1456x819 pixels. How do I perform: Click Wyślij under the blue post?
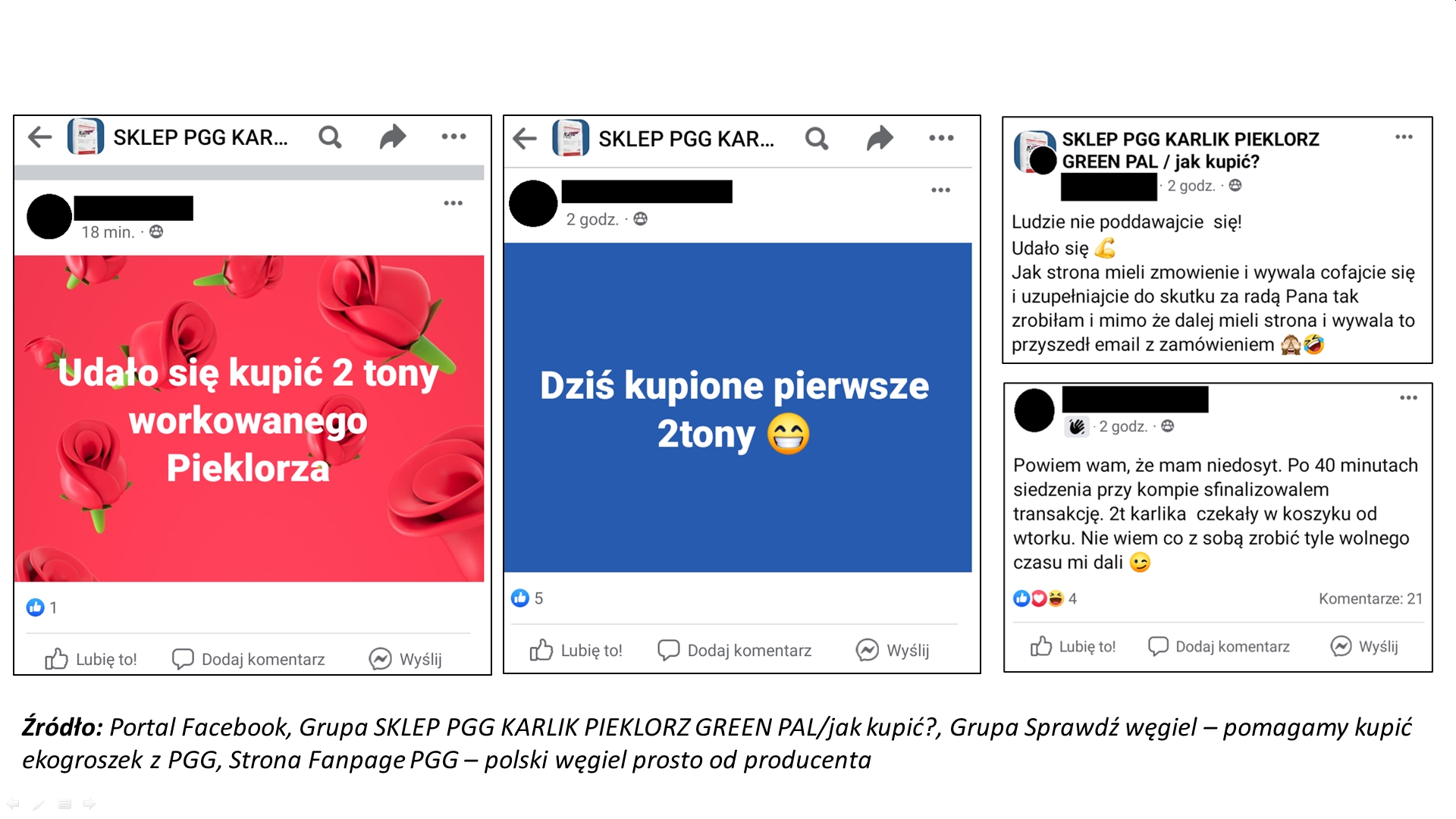pyautogui.click(x=893, y=650)
